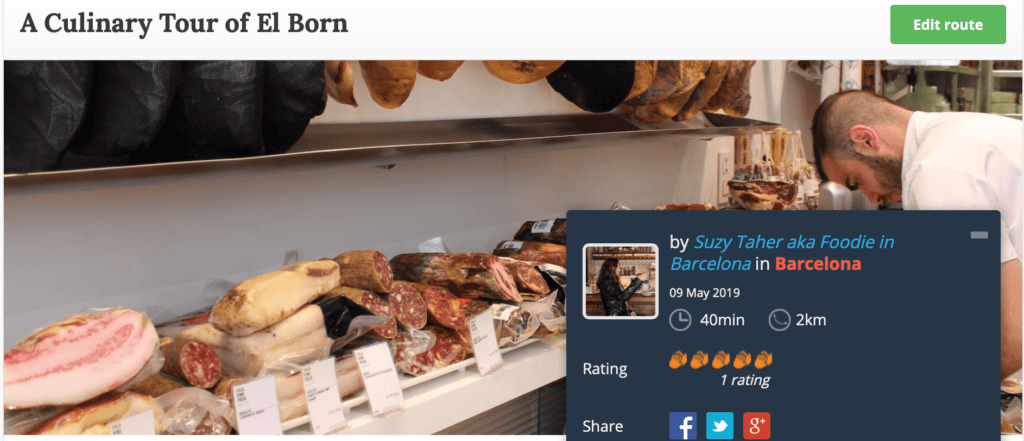Click the '1 rating' count text
Image resolution: width=1024 pixels, height=441 pixels.
[x=744, y=380]
